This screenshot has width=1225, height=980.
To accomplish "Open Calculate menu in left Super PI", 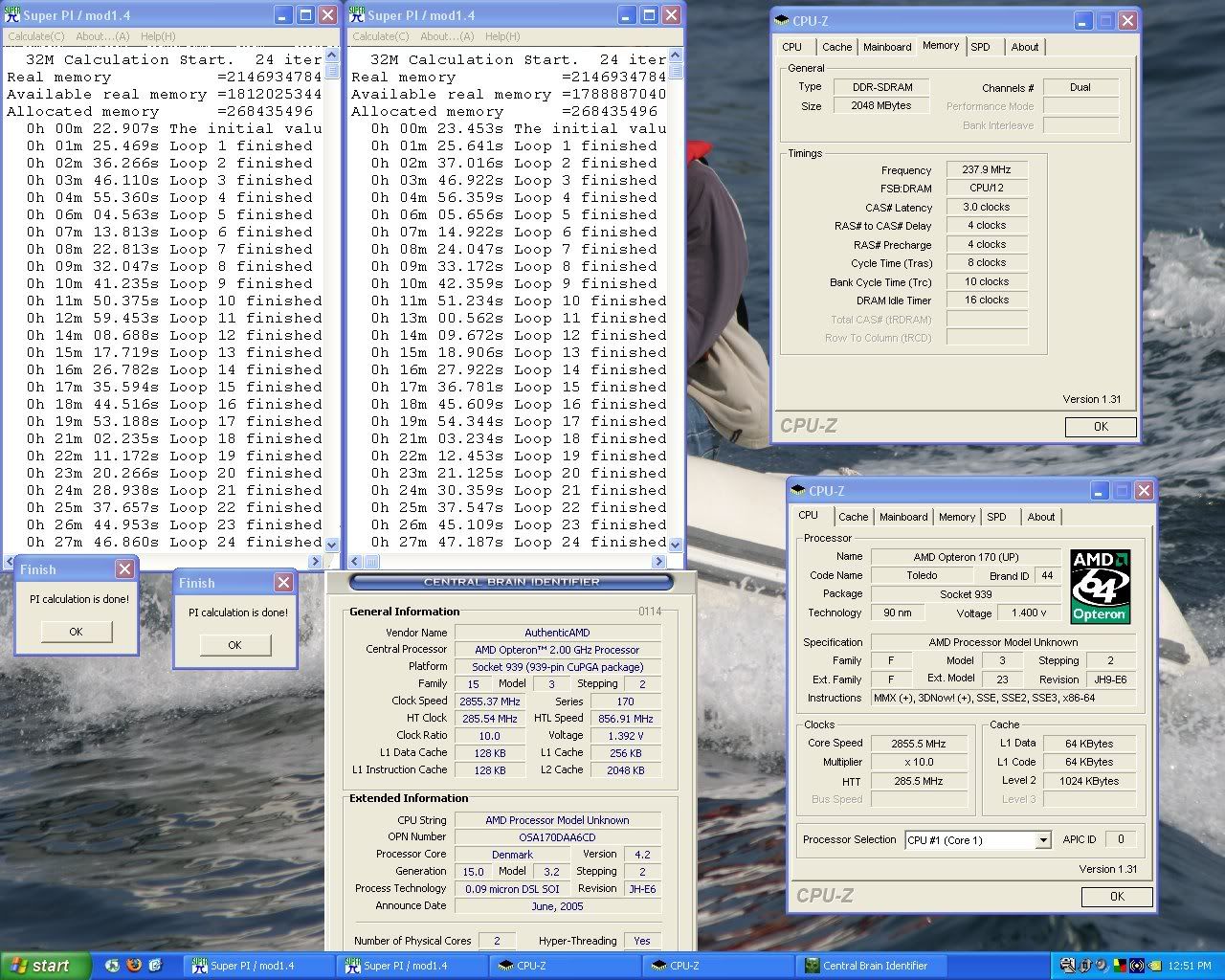I will pyautogui.click(x=36, y=36).
